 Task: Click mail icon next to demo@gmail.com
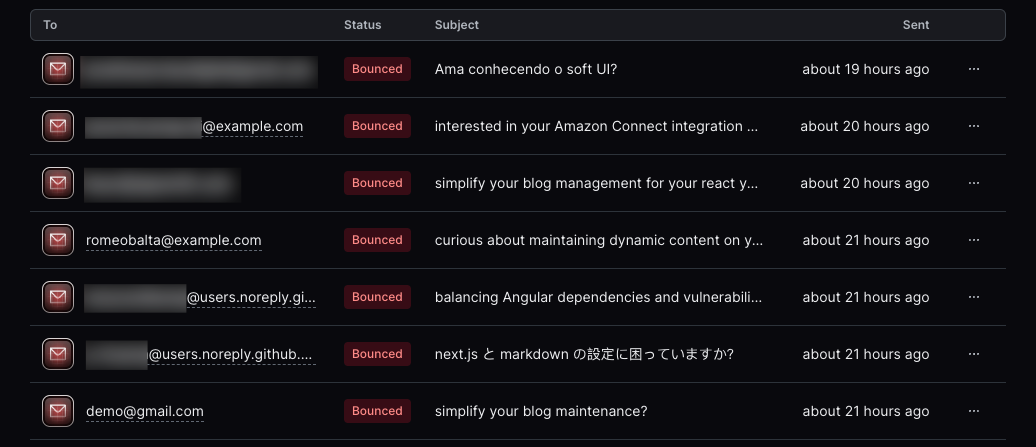click(x=58, y=411)
